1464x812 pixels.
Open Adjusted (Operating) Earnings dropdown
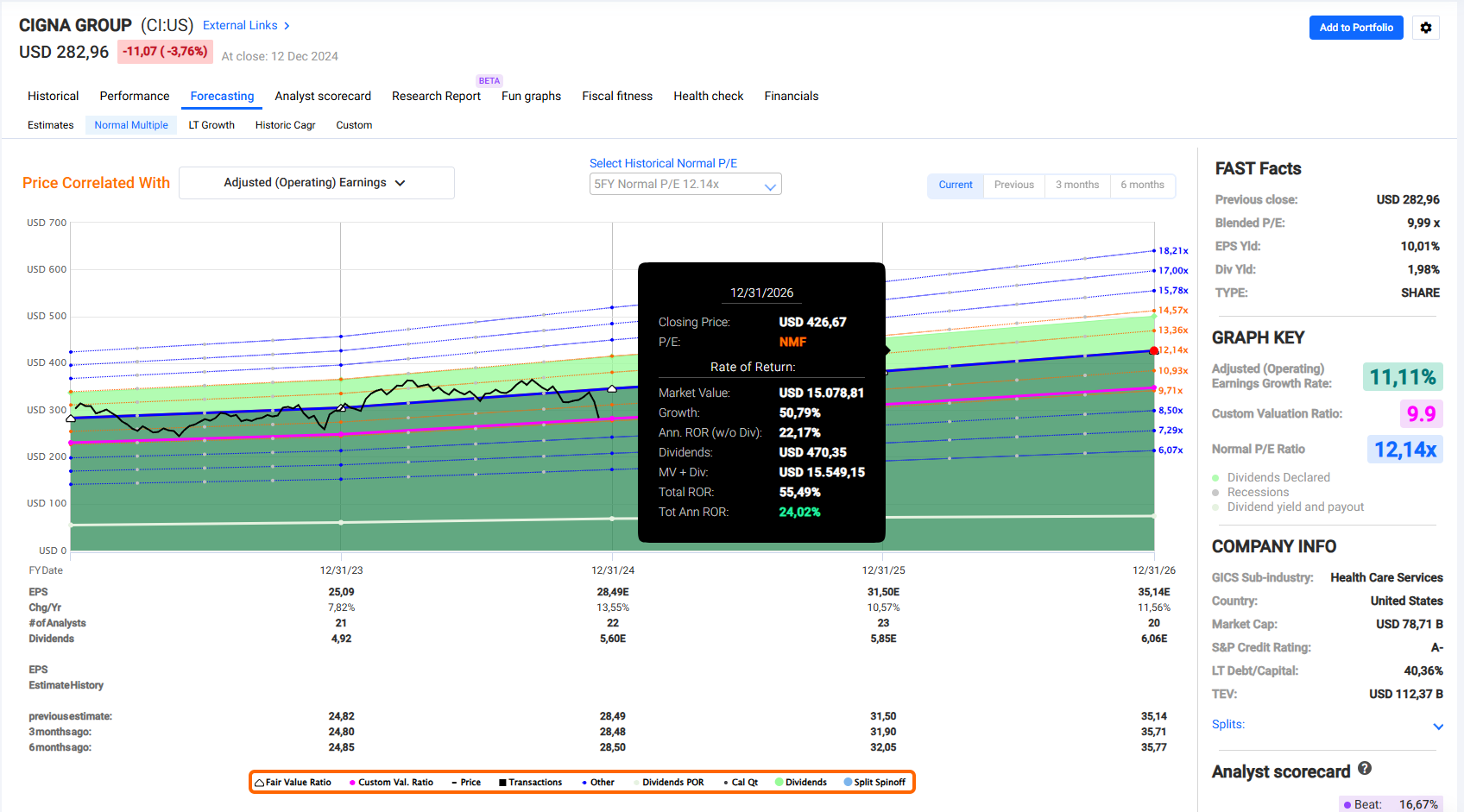(x=317, y=183)
